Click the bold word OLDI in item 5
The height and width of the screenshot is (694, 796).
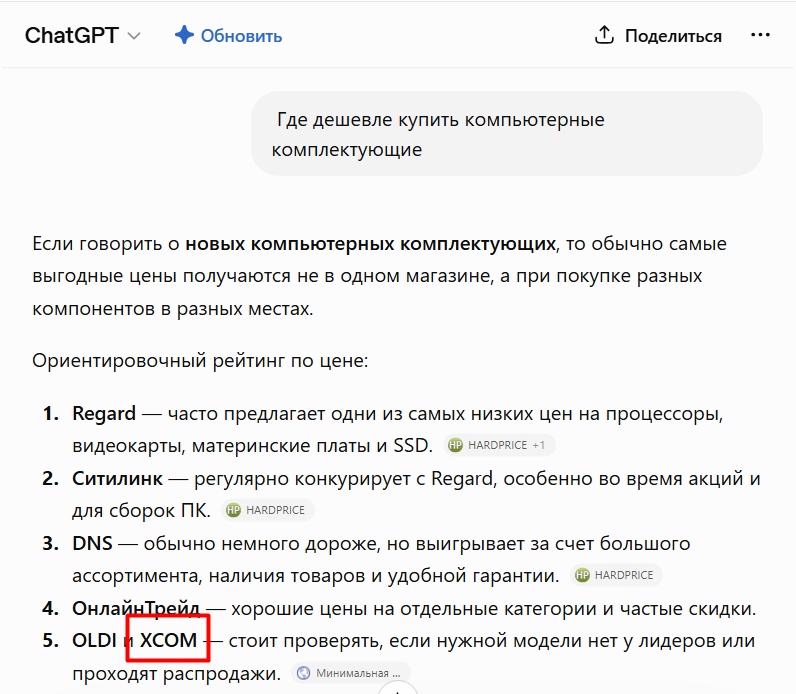(94, 641)
